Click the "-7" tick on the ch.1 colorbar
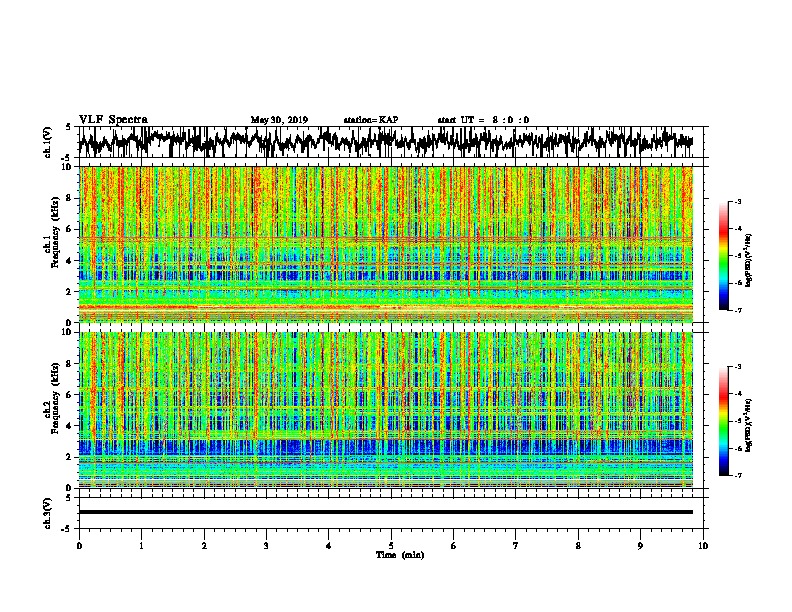792x612 pixels. pos(738,310)
